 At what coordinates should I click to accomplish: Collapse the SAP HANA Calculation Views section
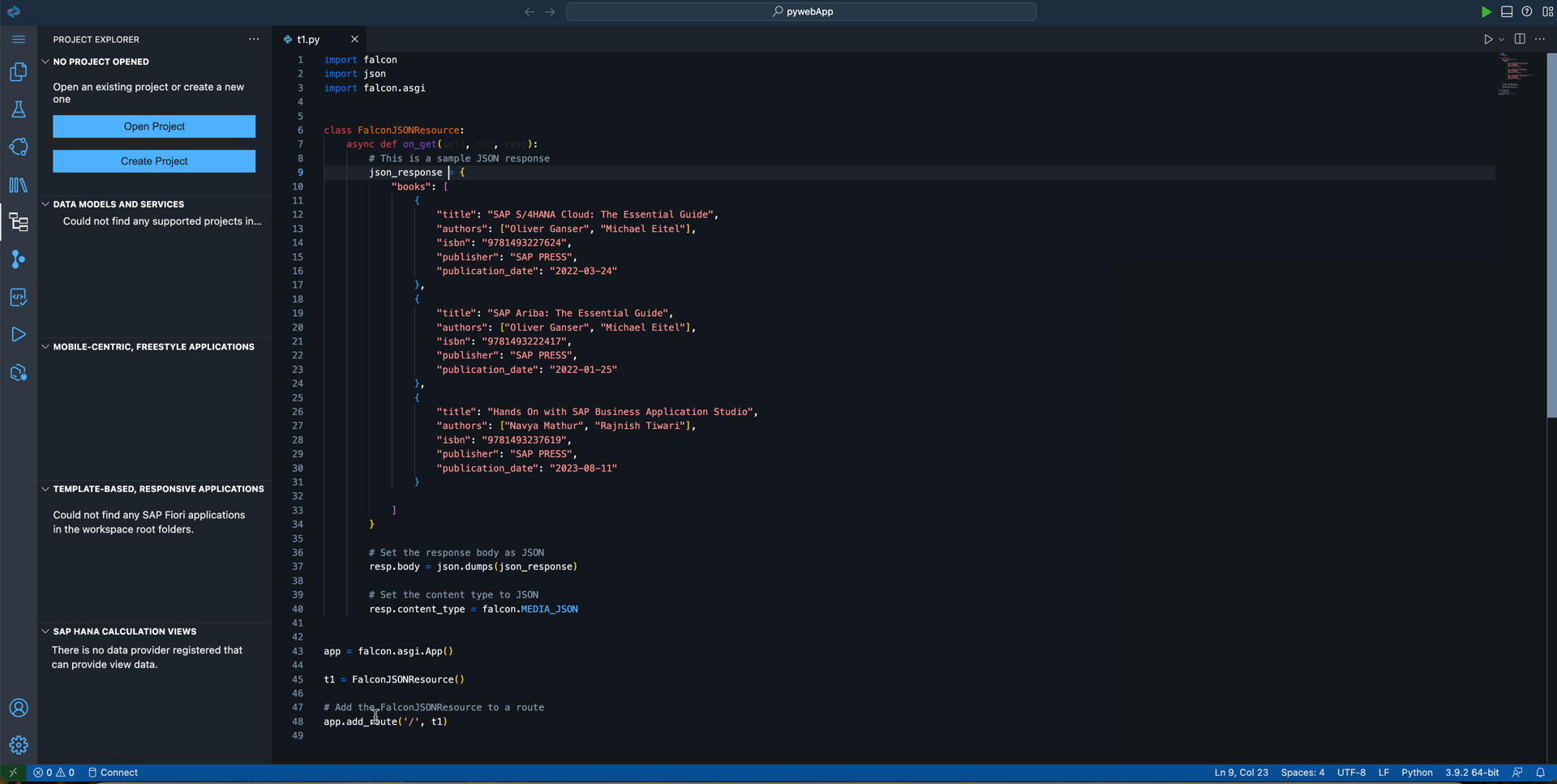point(45,632)
